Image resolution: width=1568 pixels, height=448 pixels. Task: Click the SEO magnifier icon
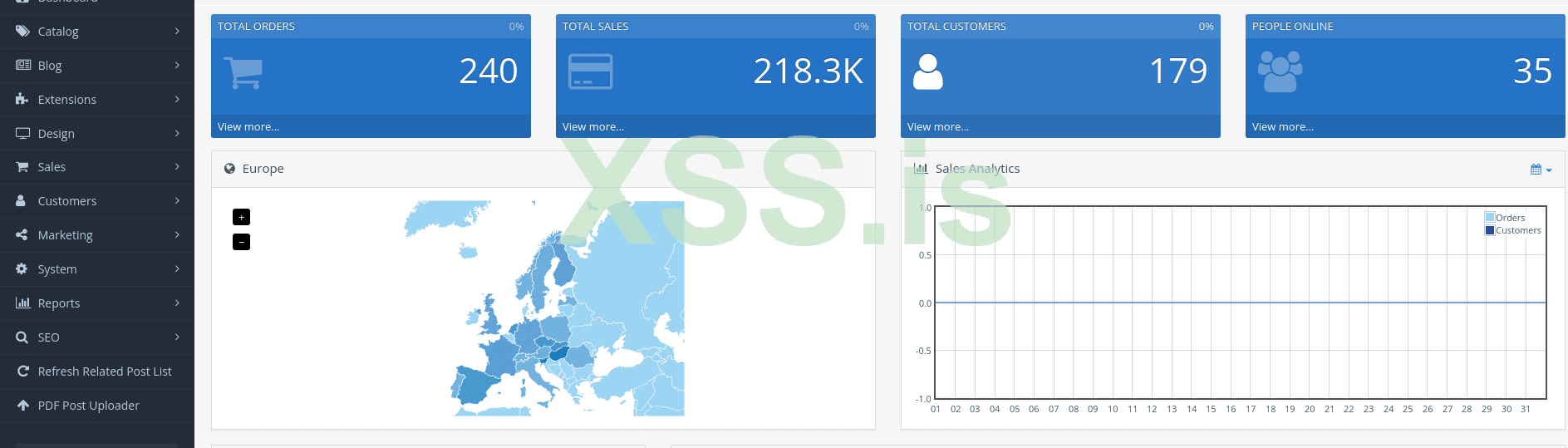[22, 337]
